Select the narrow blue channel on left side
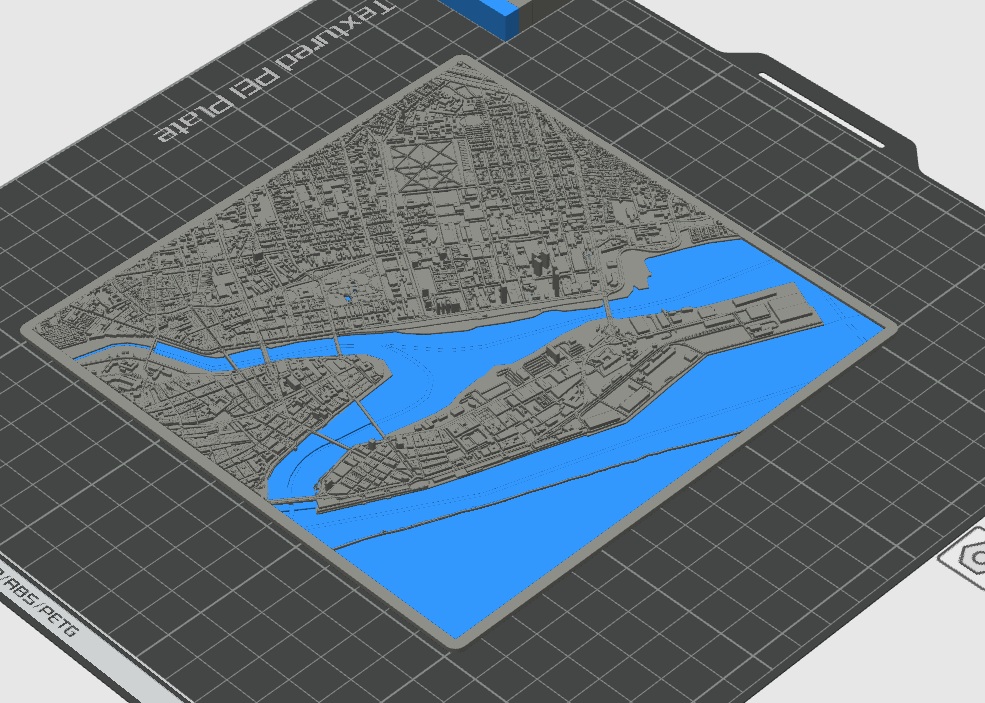The image size is (985, 703). 120,350
